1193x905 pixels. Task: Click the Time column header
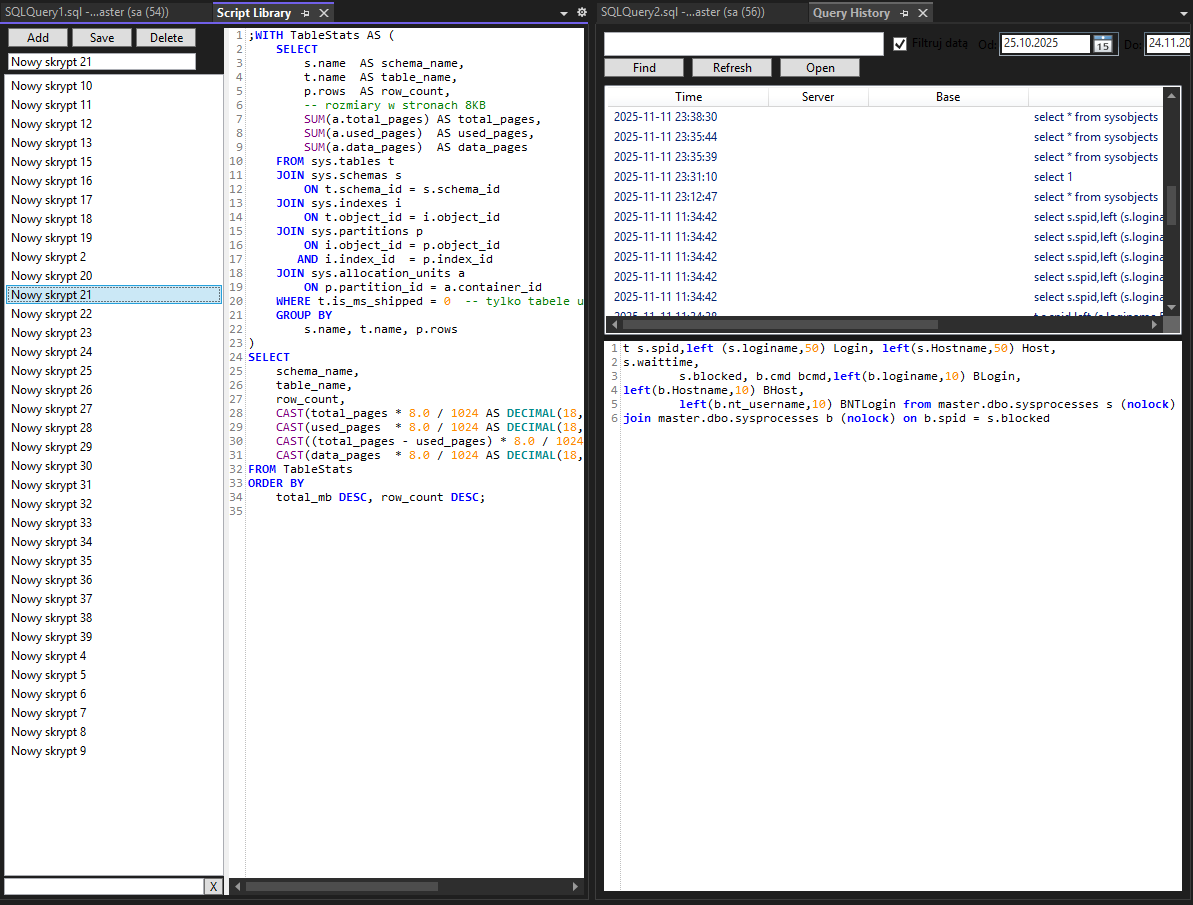688,97
